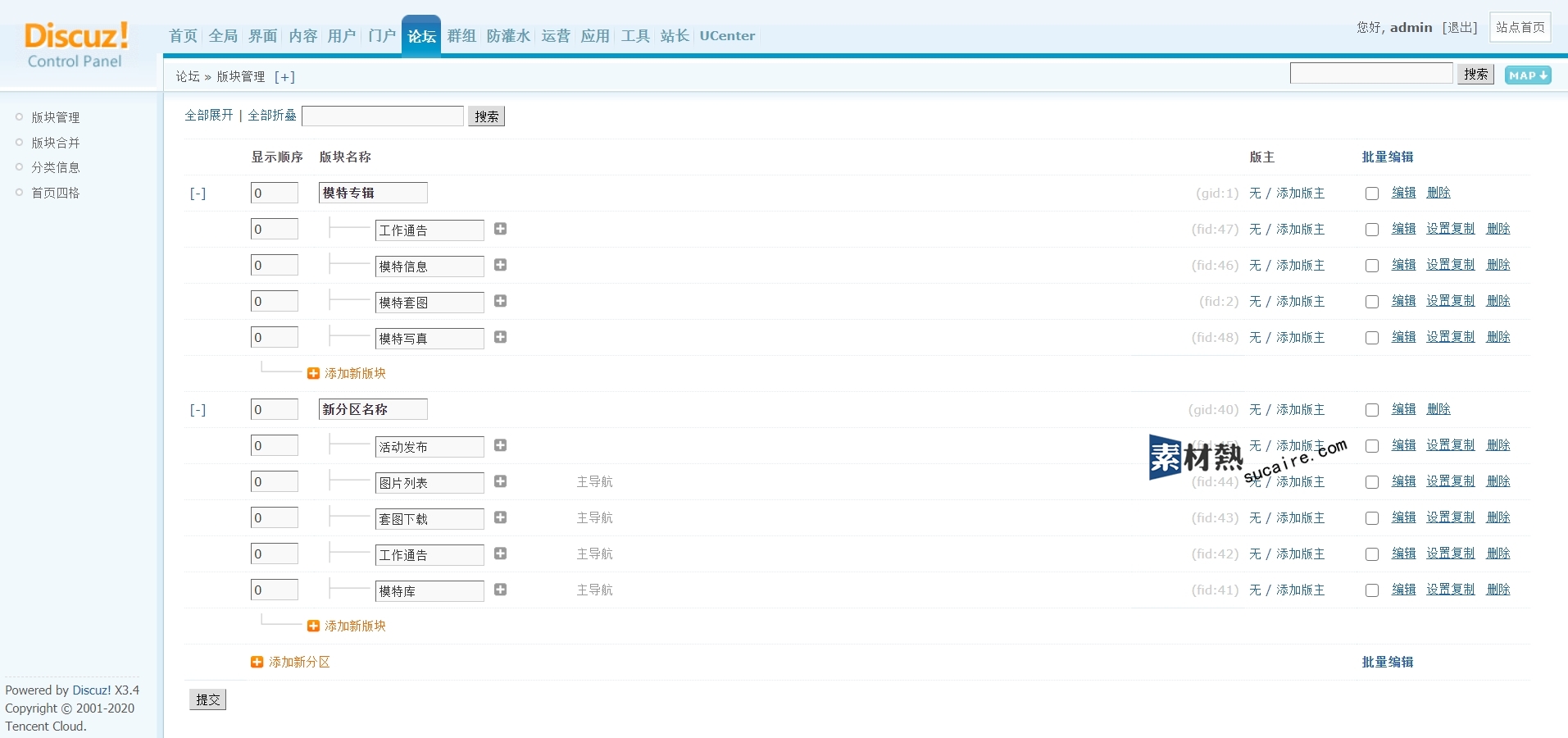1568x738 pixels.
Task: Open the MAP navigation button
Action: pos(1528,75)
